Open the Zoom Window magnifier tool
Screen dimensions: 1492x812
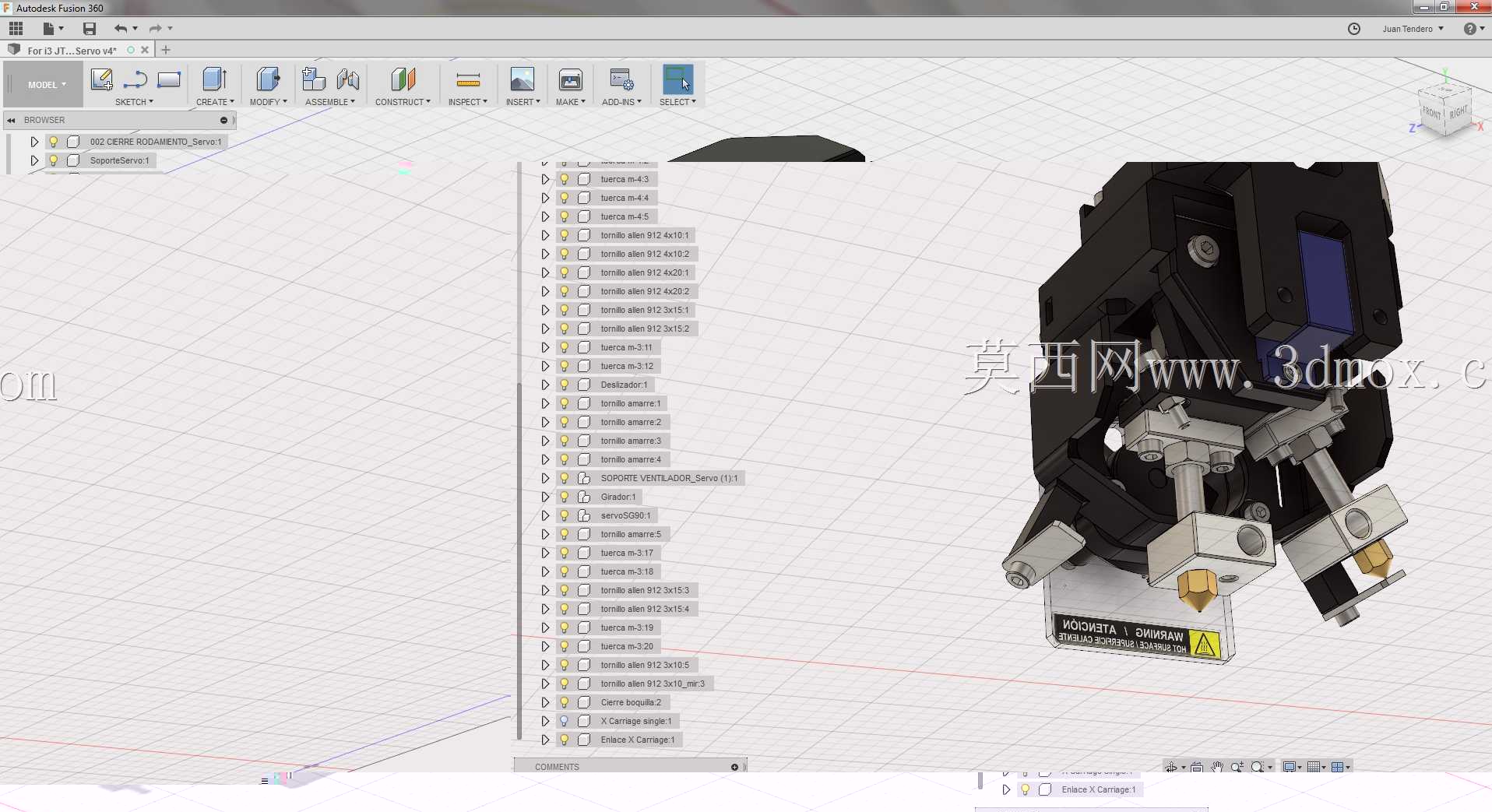pyautogui.click(x=1258, y=767)
